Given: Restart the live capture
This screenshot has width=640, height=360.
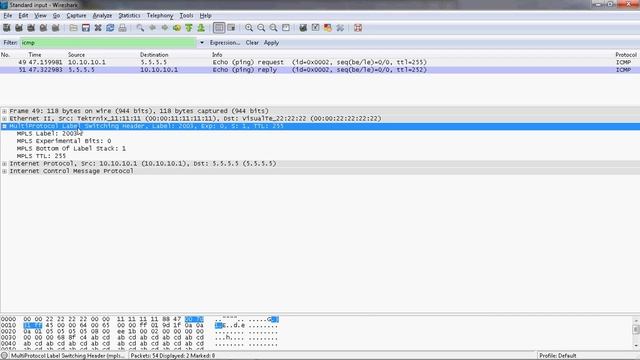Looking at the screenshot, I should (x=56, y=28).
